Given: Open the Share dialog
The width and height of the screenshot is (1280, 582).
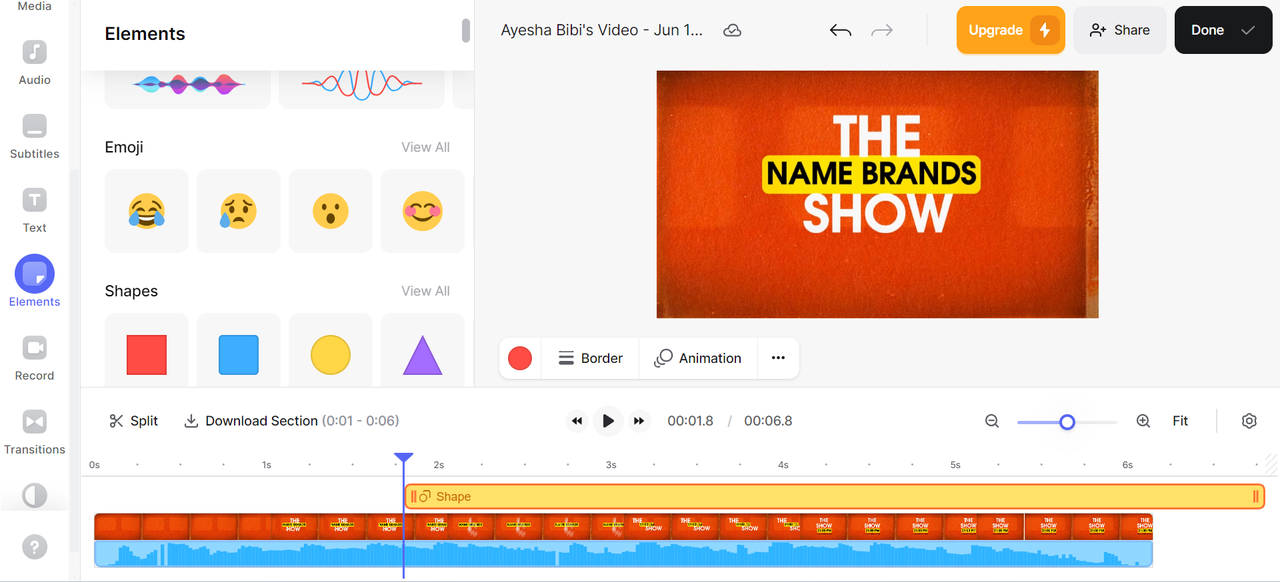Looking at the screenshot, I should (x=1120, y=30).
